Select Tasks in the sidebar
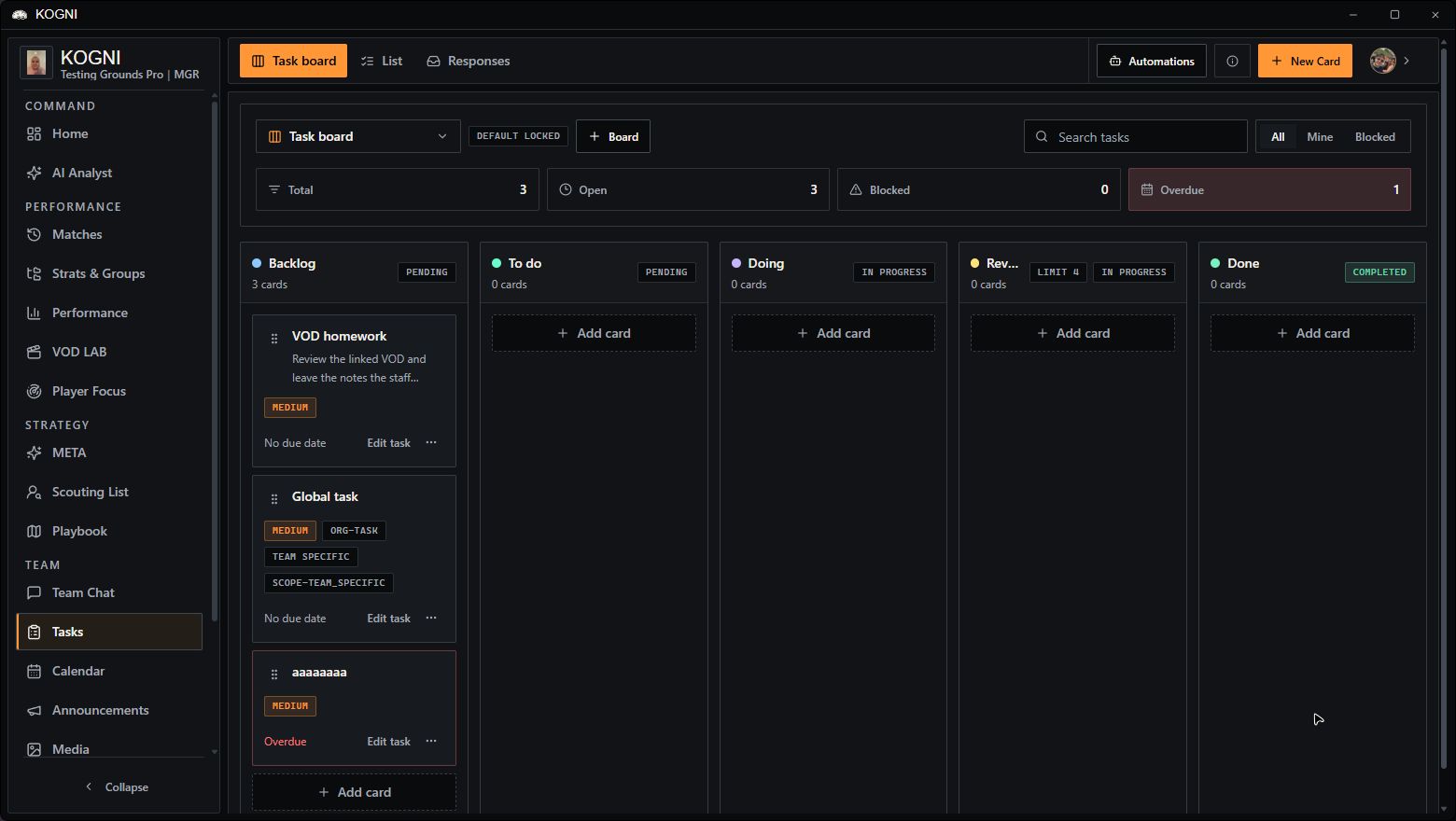This screenshot has width=1456, height=821. pyautogui.click(x=109, y=632)
